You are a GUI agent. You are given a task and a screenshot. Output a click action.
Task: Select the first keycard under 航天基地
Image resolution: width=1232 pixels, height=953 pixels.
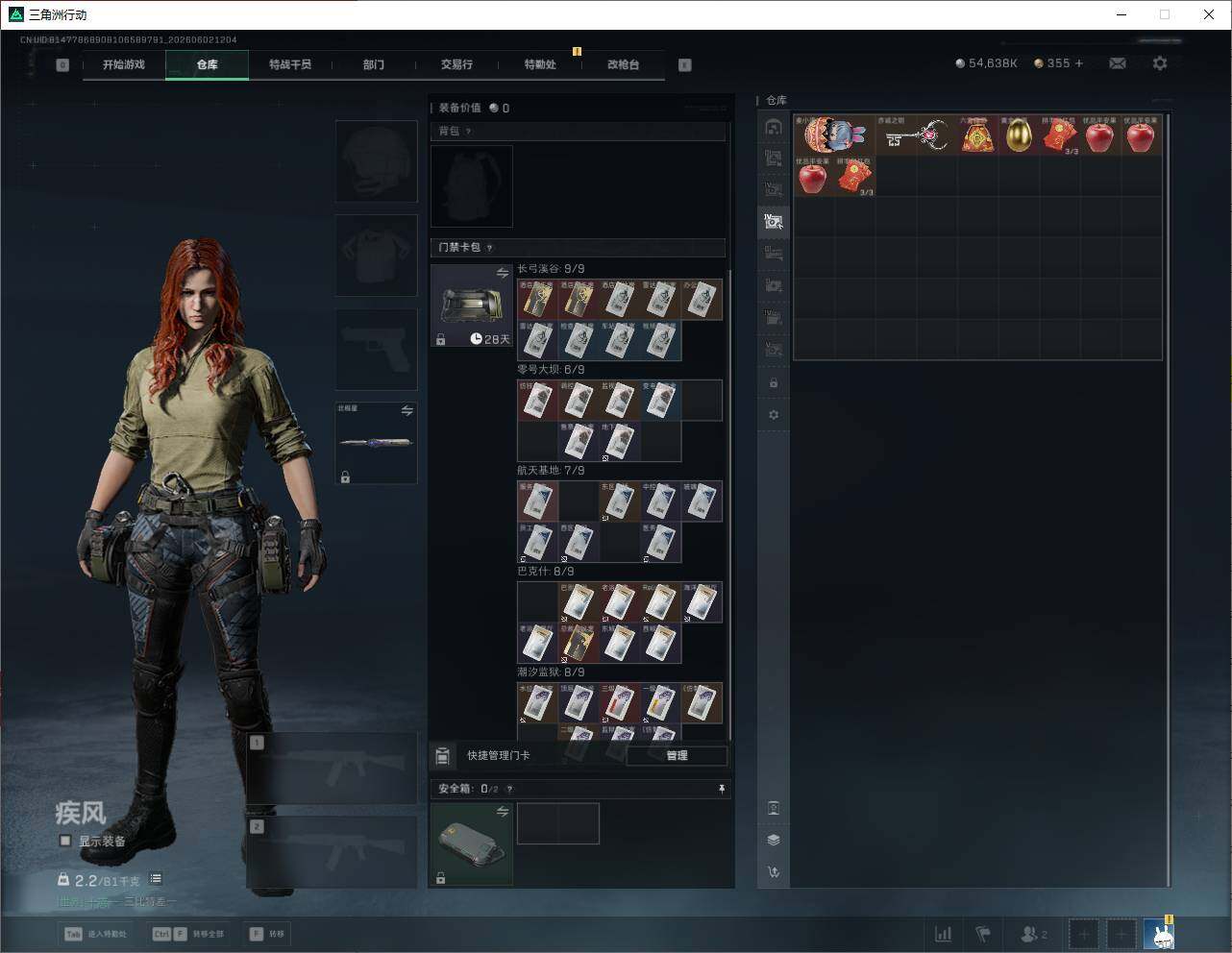coord(537,501)
